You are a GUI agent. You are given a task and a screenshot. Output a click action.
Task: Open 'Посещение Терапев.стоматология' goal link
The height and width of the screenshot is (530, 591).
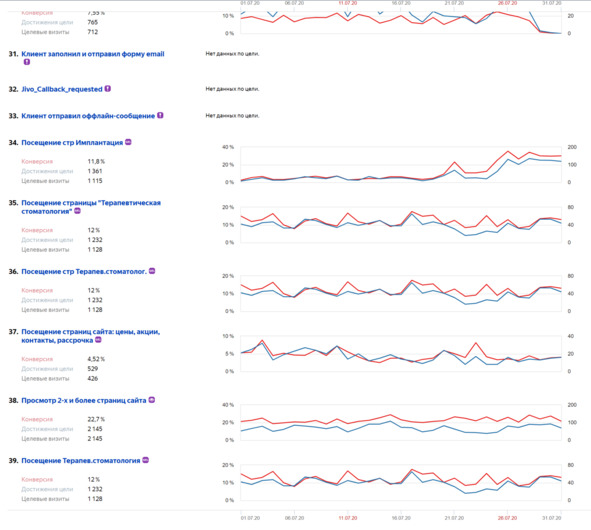(81, 461)
